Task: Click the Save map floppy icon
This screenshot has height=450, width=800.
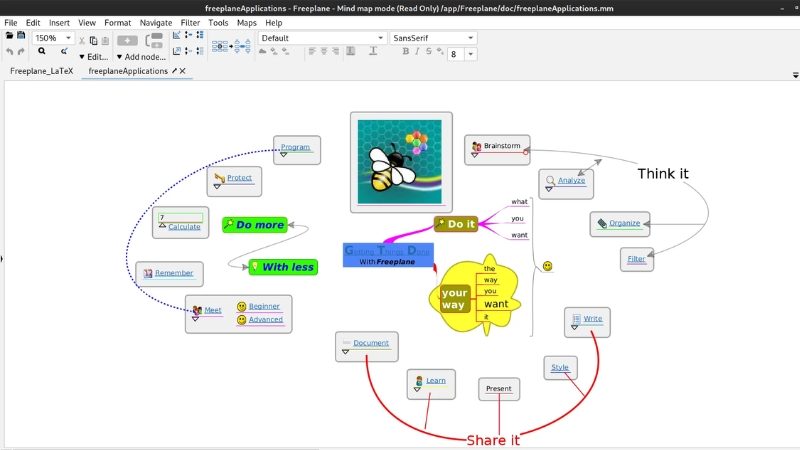Action: pos(21,36)
